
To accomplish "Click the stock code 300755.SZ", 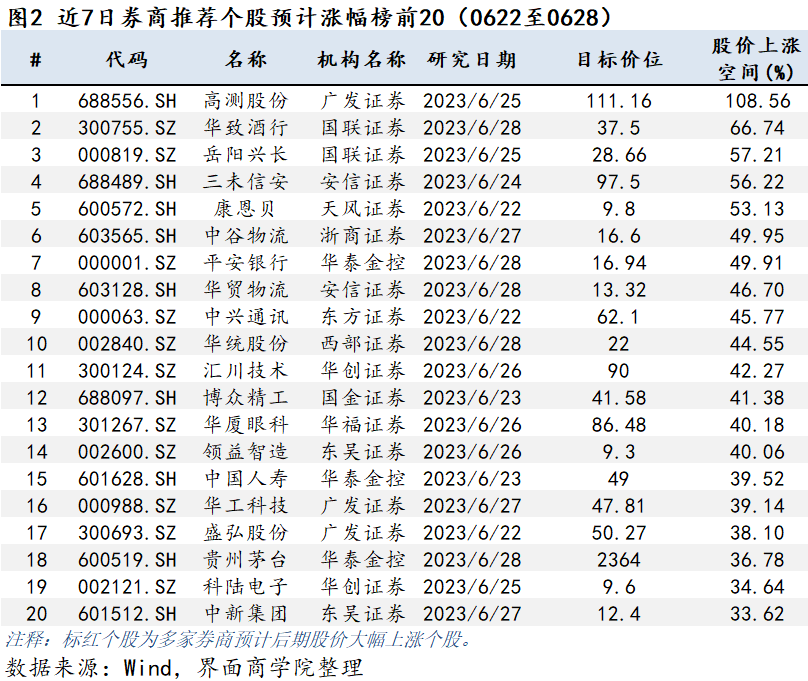I will tap(127, 128).
